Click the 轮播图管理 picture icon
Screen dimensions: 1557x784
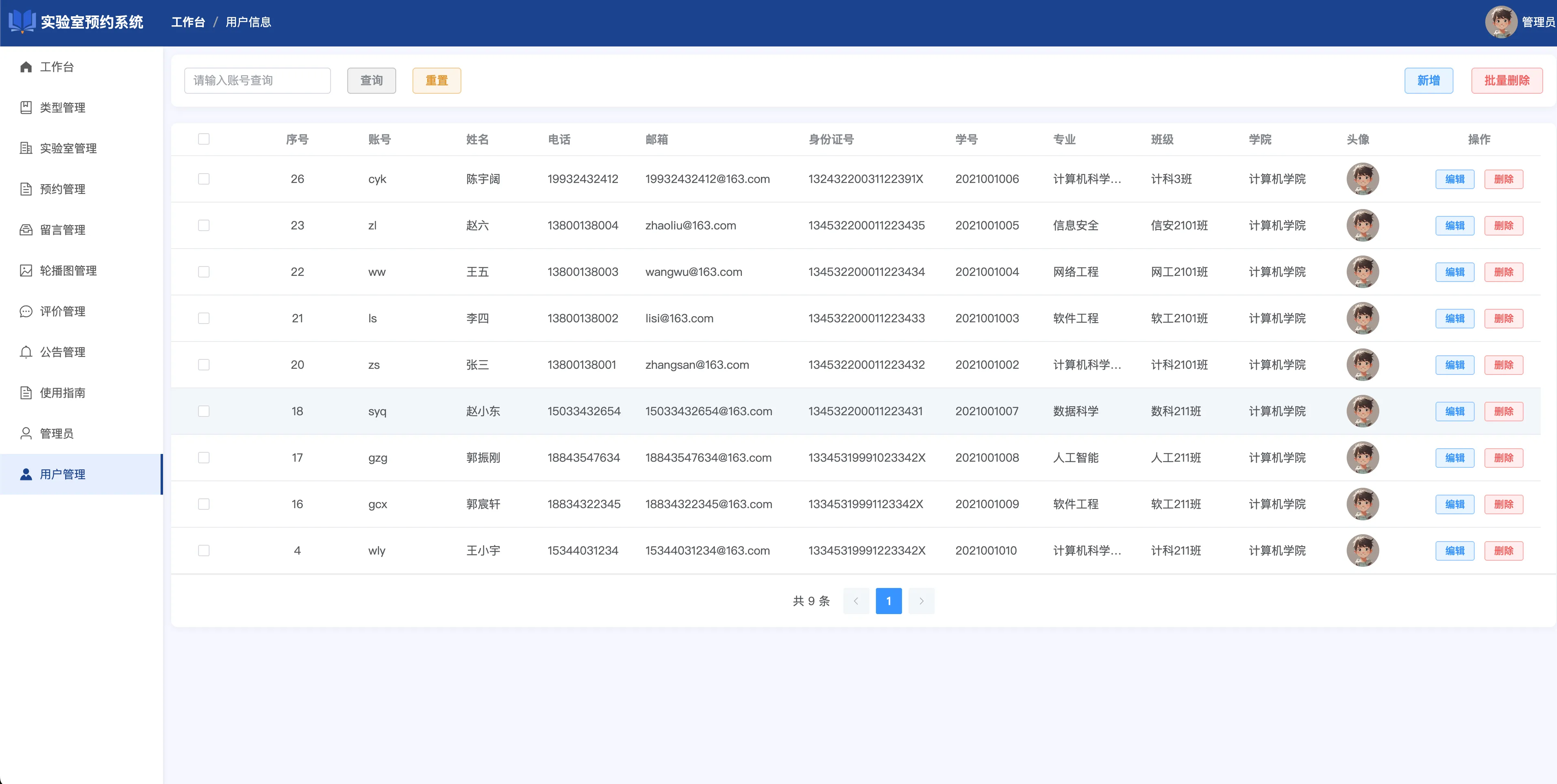[25, 270]
